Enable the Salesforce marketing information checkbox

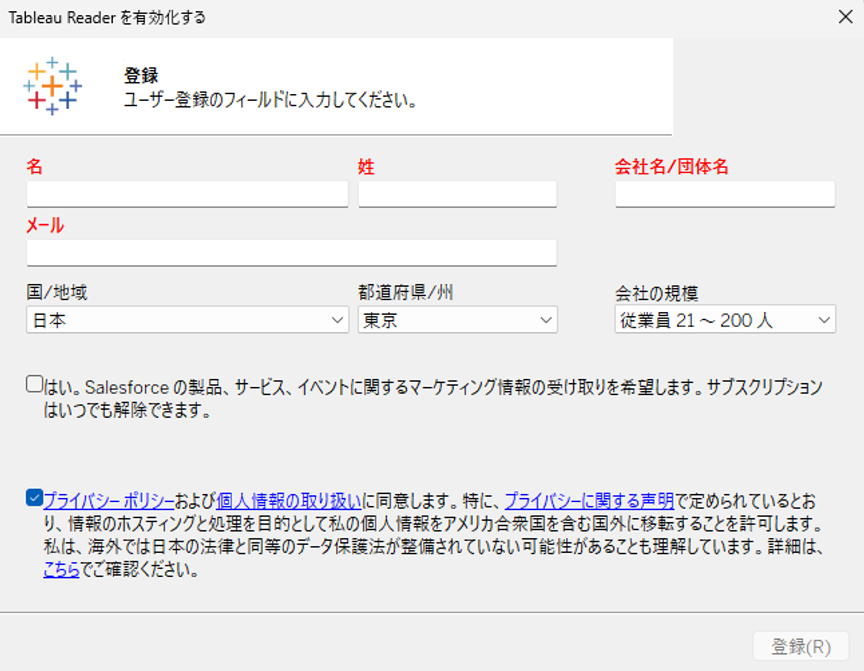[x=35, y=384]
